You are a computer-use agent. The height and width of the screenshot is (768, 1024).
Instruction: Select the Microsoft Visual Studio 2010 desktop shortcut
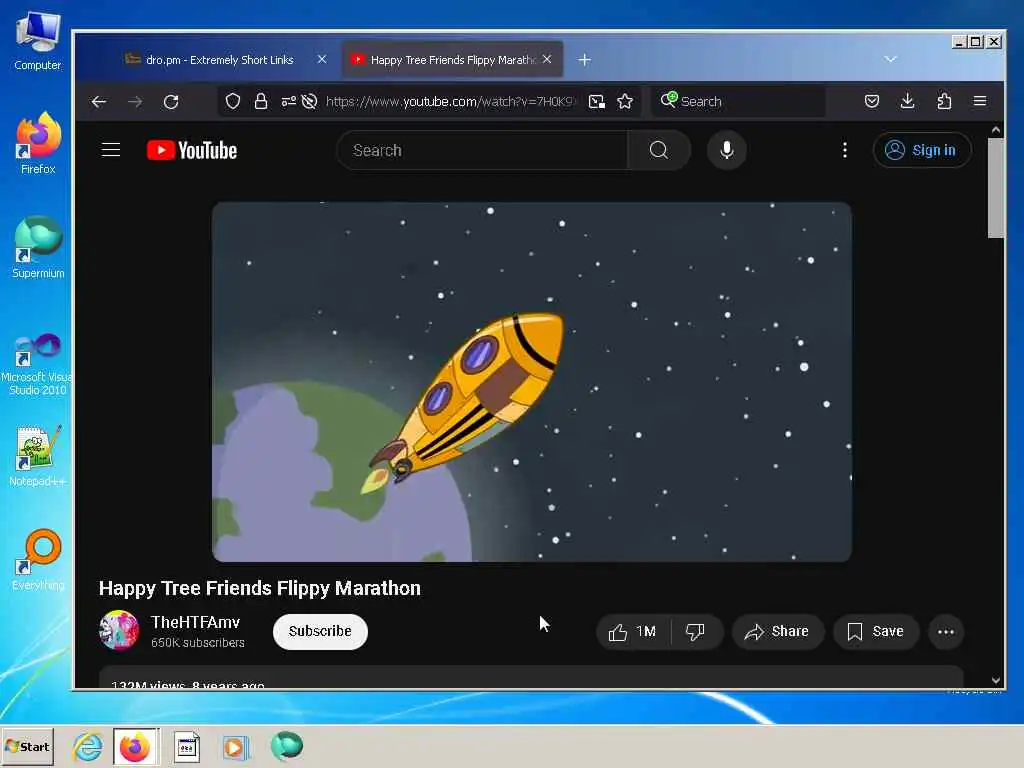click(x=38, y=364)
